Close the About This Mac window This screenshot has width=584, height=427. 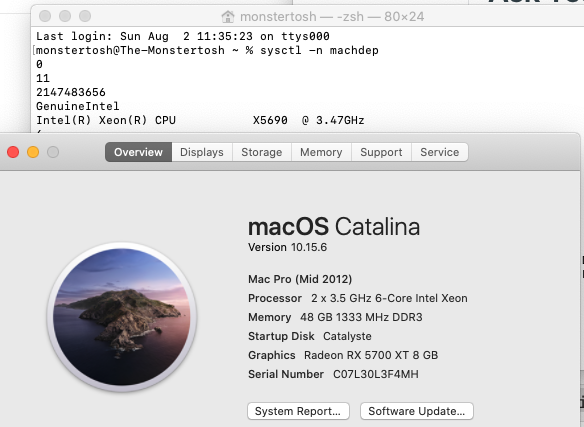point(13,152)
